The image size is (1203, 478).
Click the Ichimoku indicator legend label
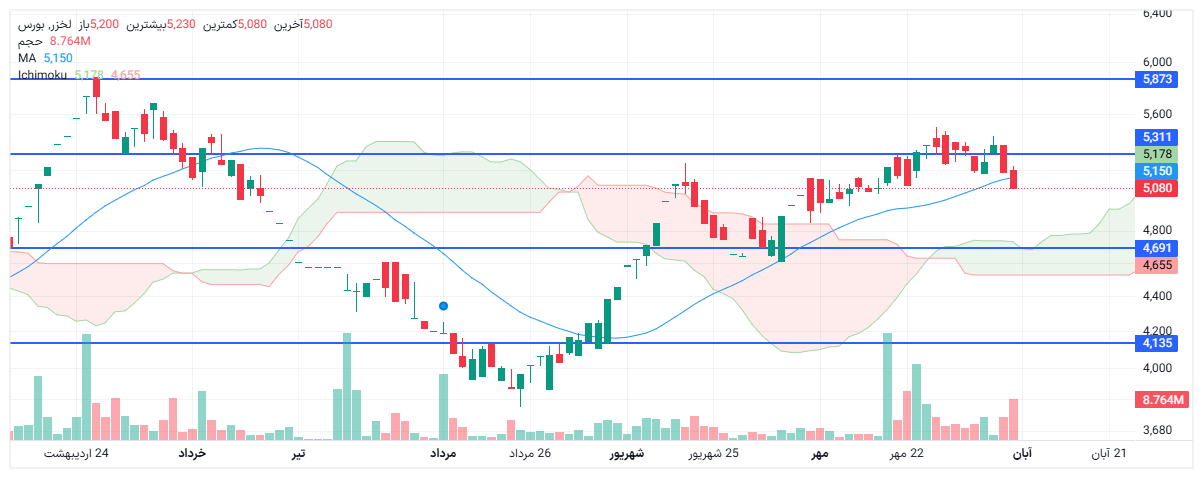coord(42,75)
